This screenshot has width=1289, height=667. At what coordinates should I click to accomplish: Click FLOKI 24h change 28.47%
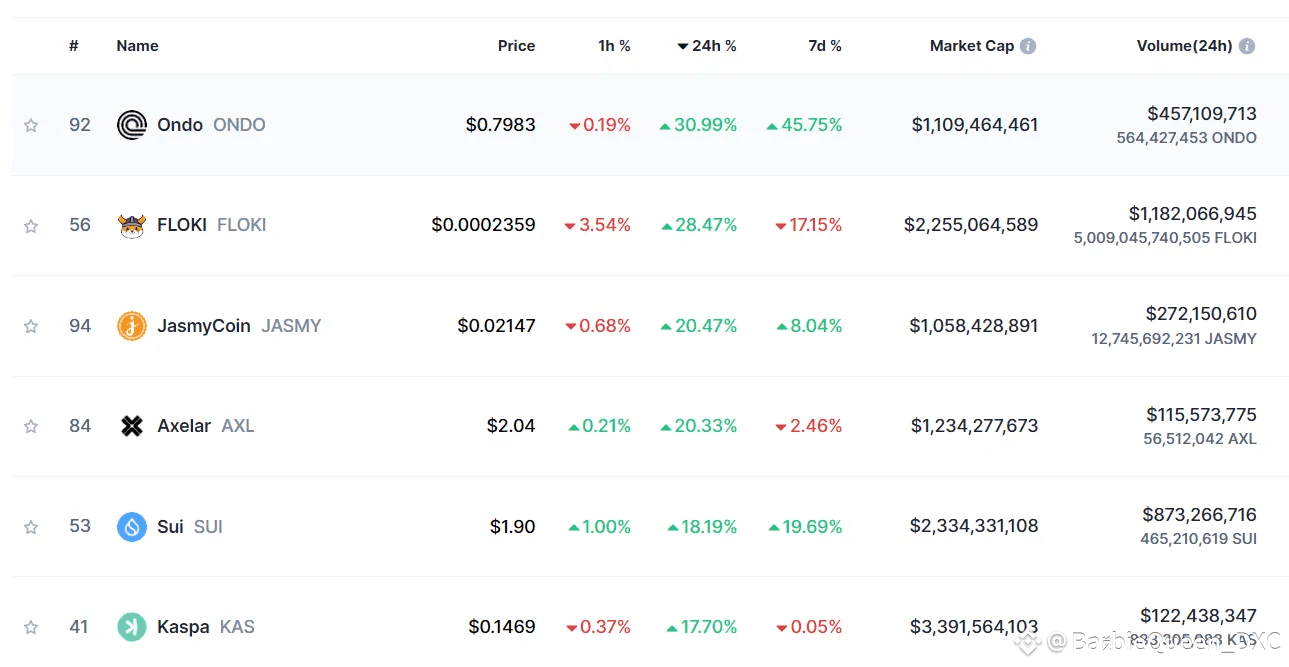pyautogui.click(x=699, y=225)
